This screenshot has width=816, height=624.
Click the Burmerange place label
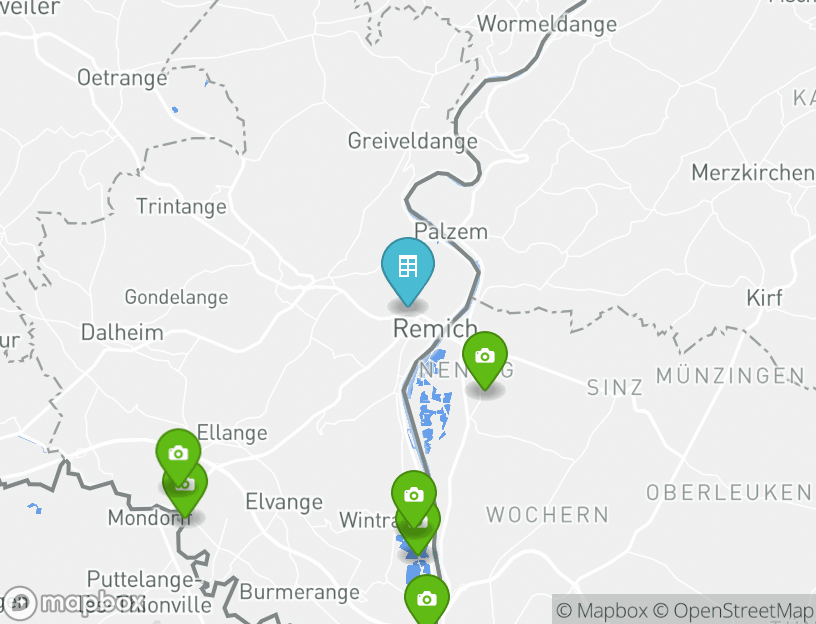pyautogui.click(x=300, y=592)
